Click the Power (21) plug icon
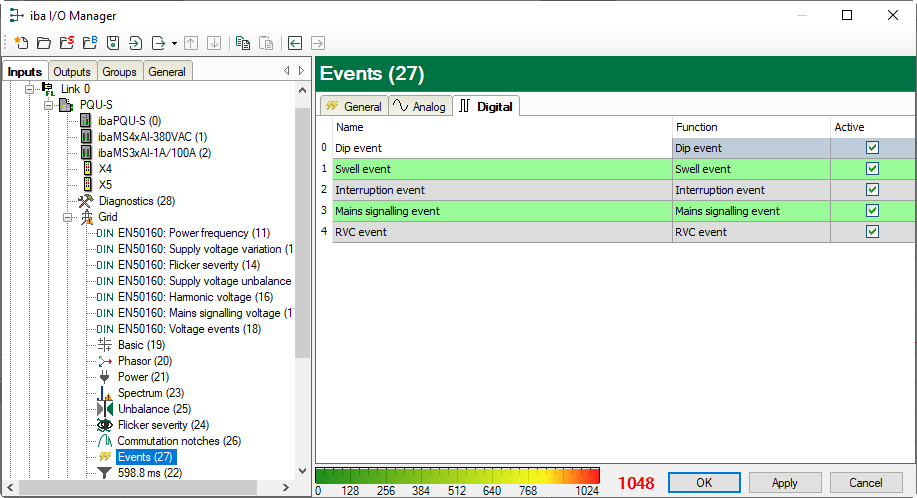Image resolution: width=917 pixels, height=498 pixels. (104, 377)
